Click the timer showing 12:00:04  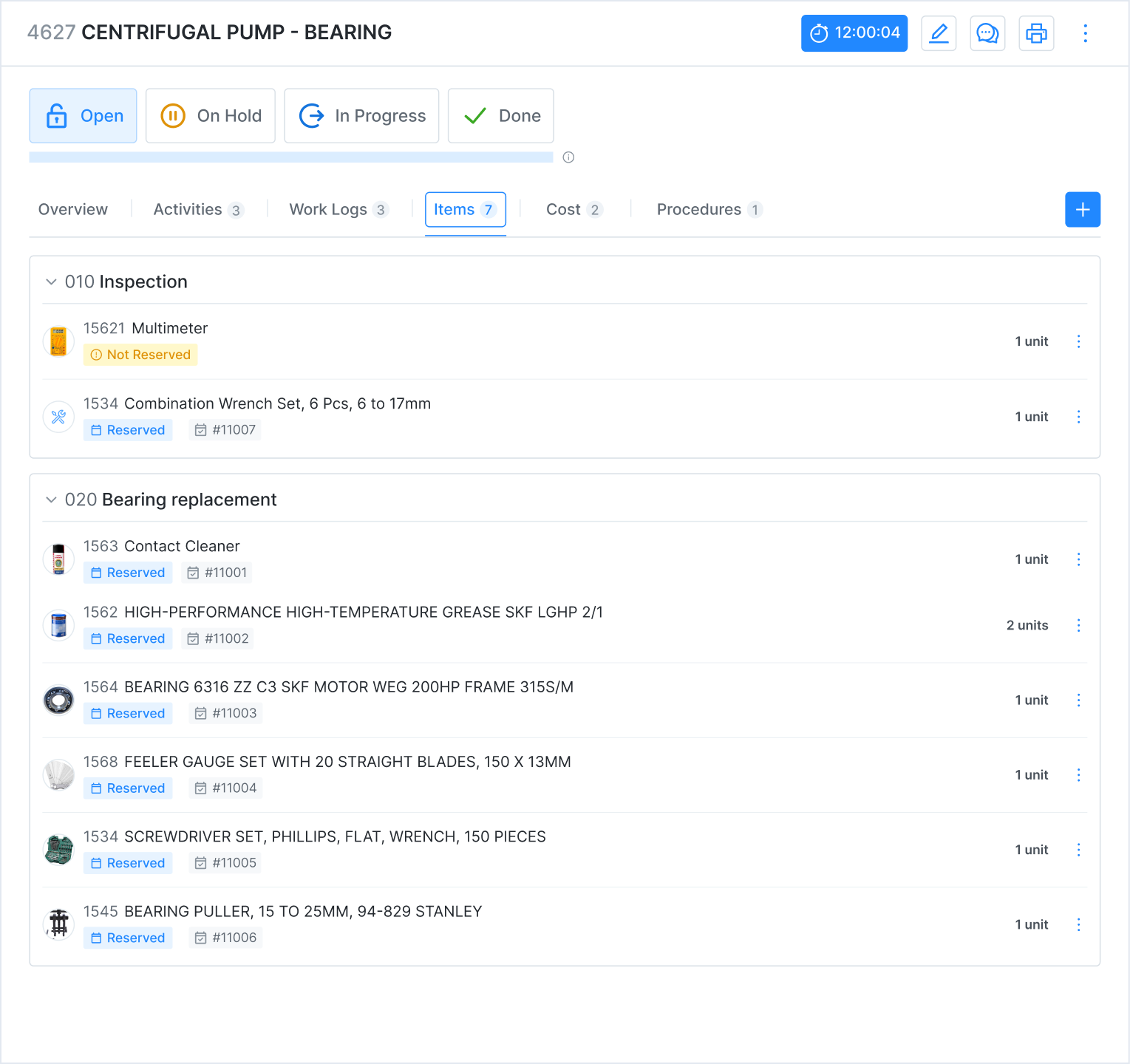tap(854, 33)
